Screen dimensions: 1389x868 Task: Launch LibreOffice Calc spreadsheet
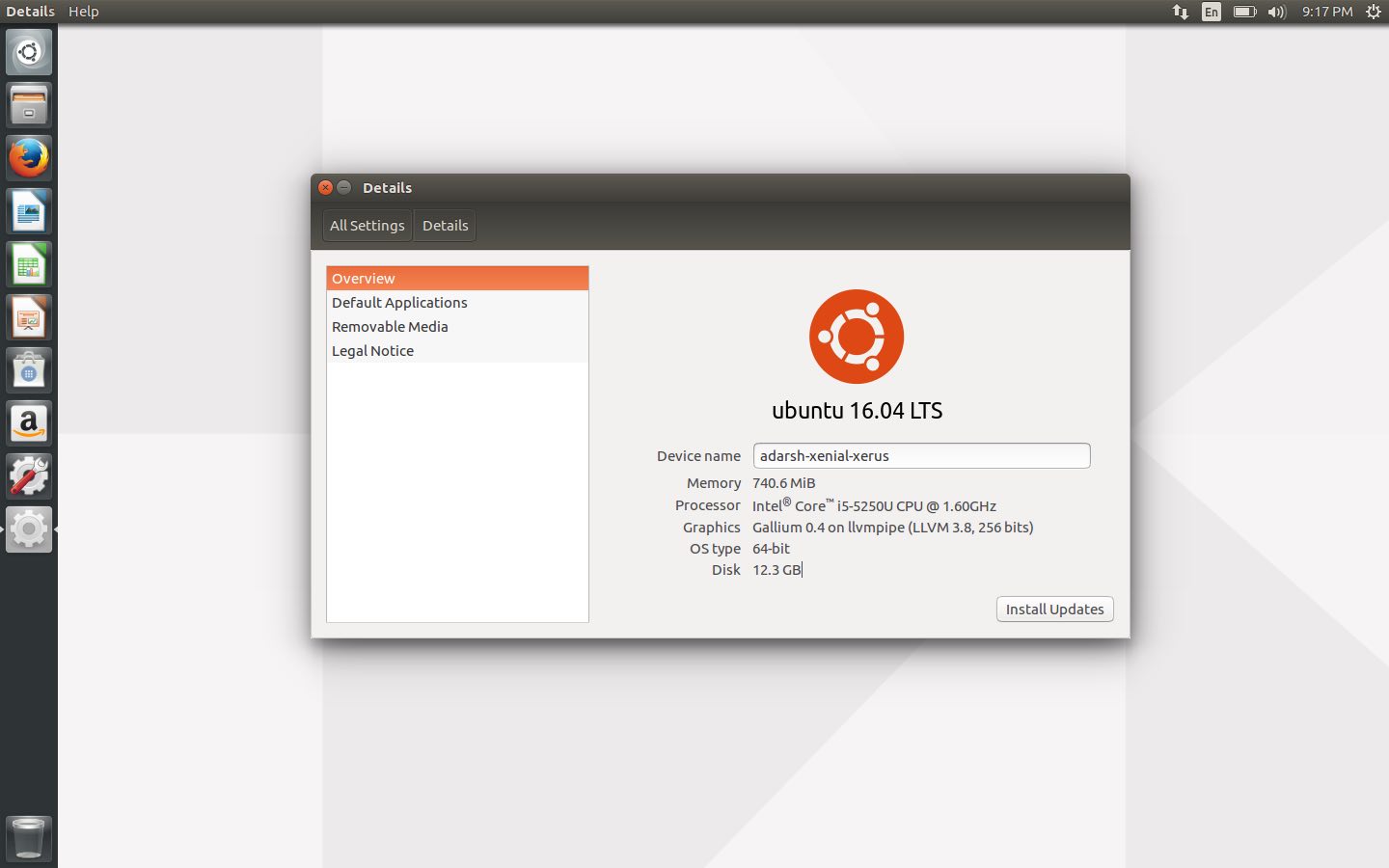click(29, 264)
